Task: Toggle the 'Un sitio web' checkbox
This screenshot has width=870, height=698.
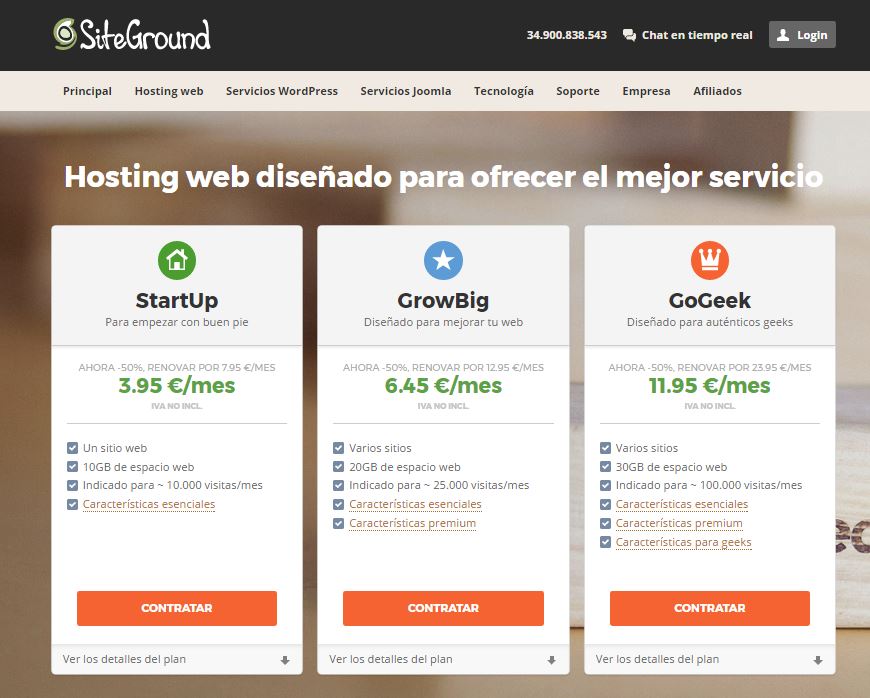Action: point(72,448)
